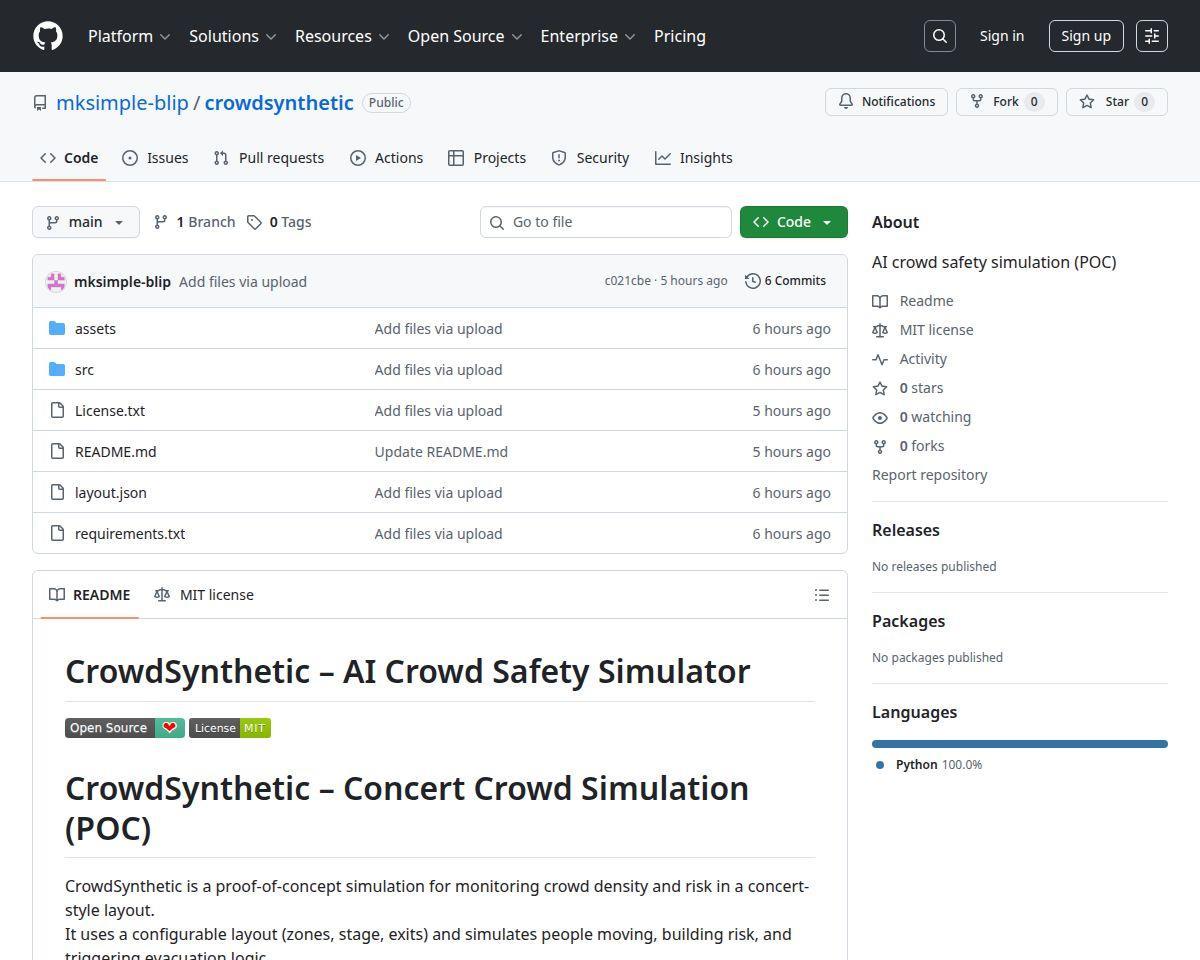Expand the Resources menu
Image resolution: width=1200 pixels, height=960 pixels.
[342, 36]
